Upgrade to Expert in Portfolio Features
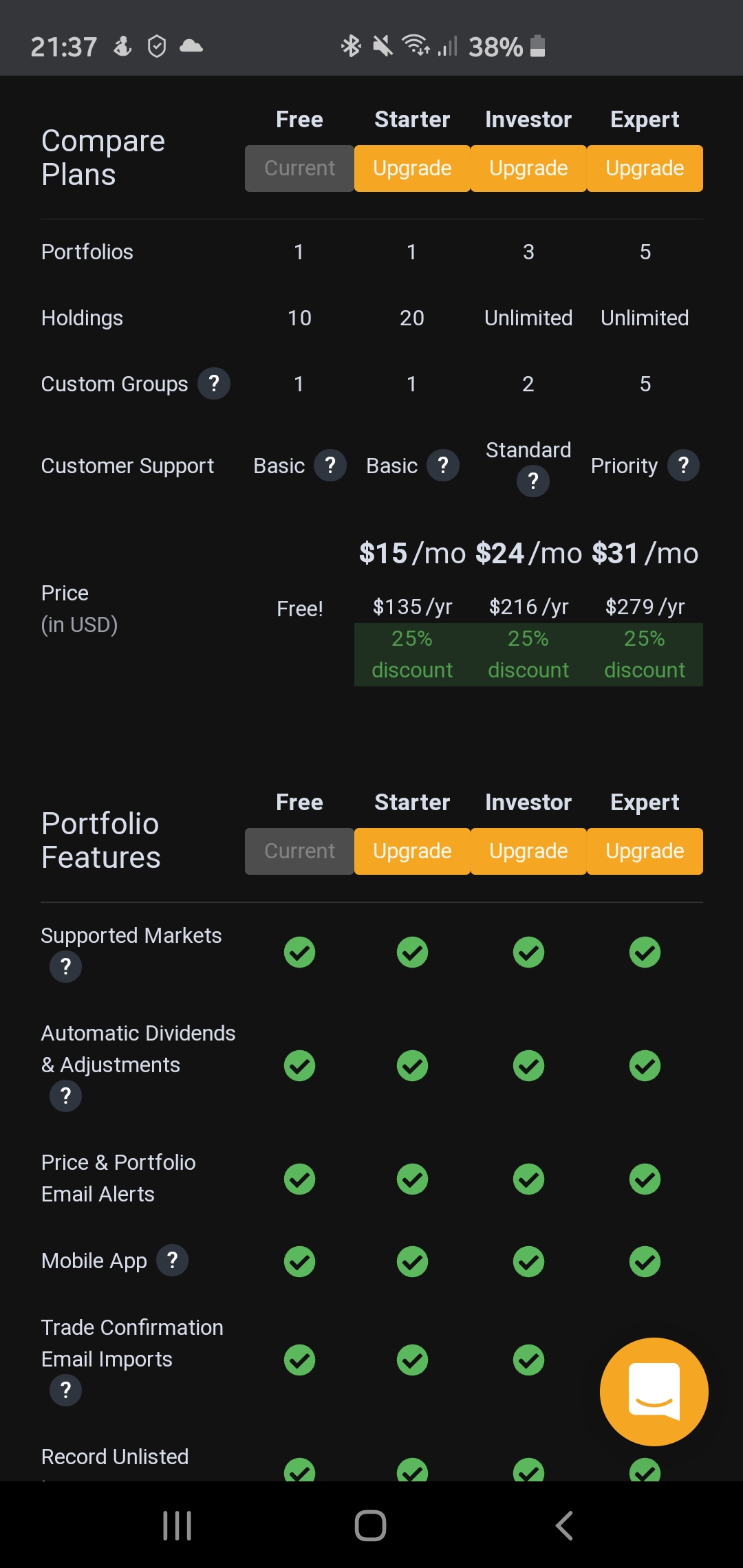 (645, 851)
